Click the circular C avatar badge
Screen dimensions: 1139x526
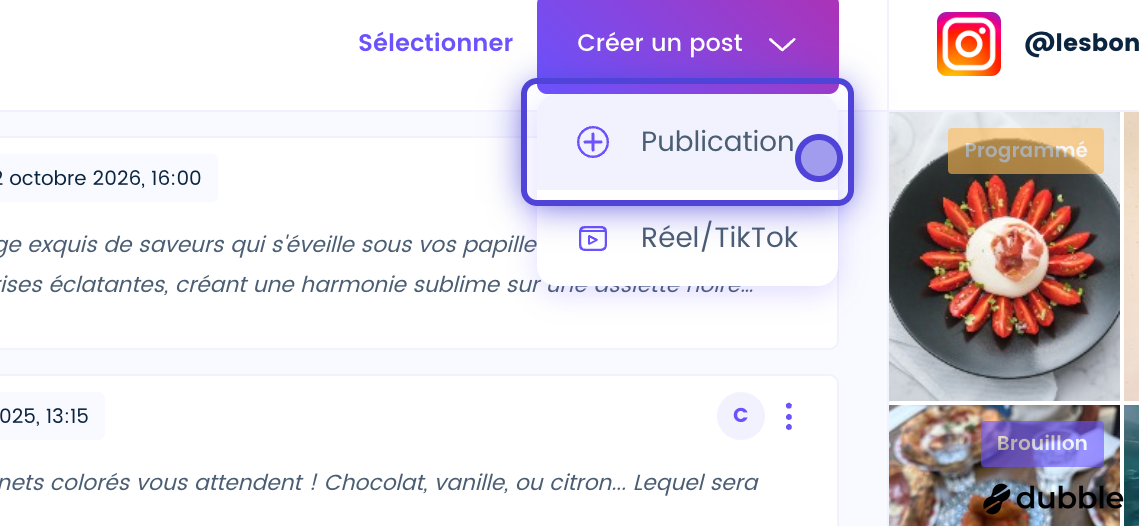tap(740, 416)
